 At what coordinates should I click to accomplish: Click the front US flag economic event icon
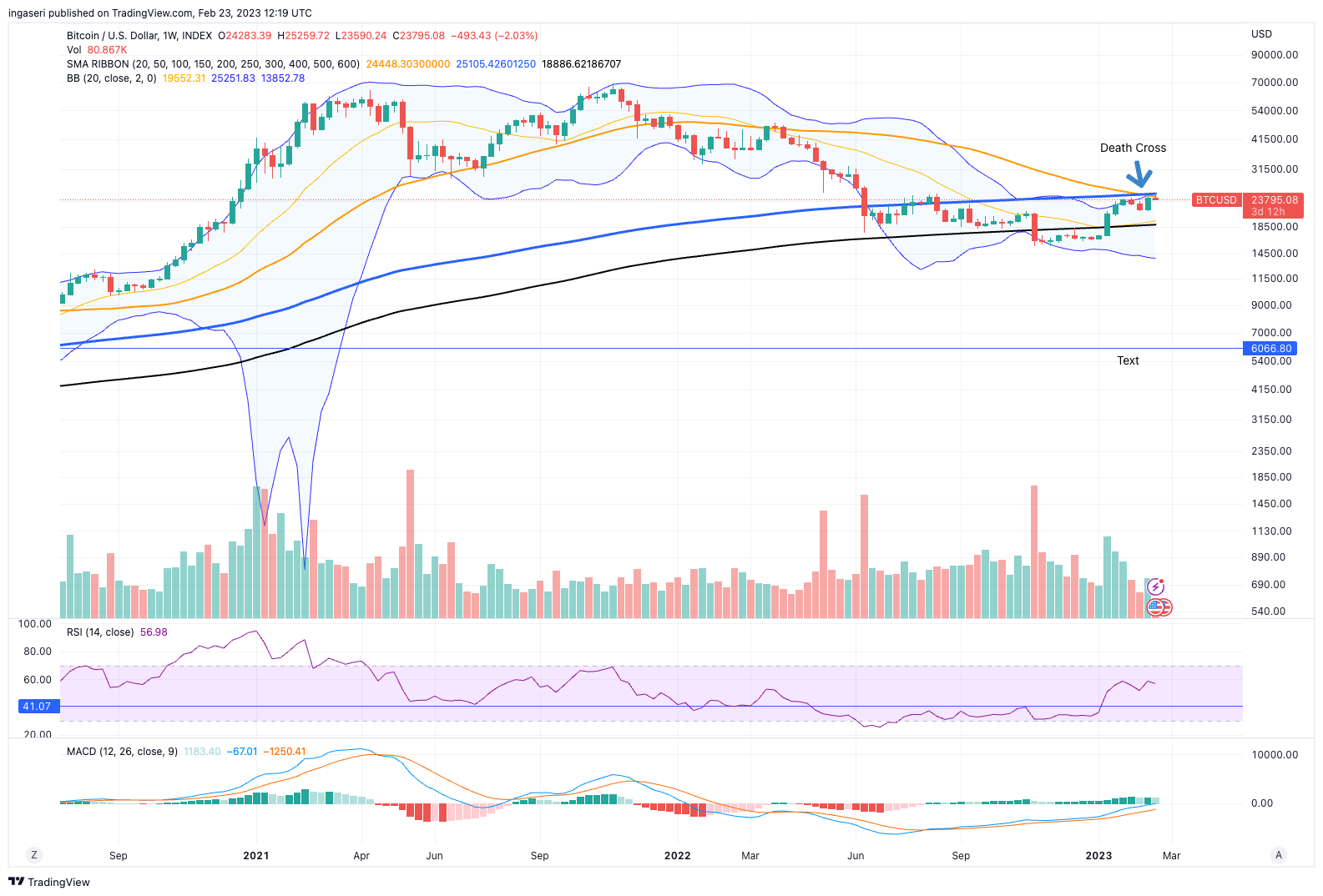coord(1155,607)
